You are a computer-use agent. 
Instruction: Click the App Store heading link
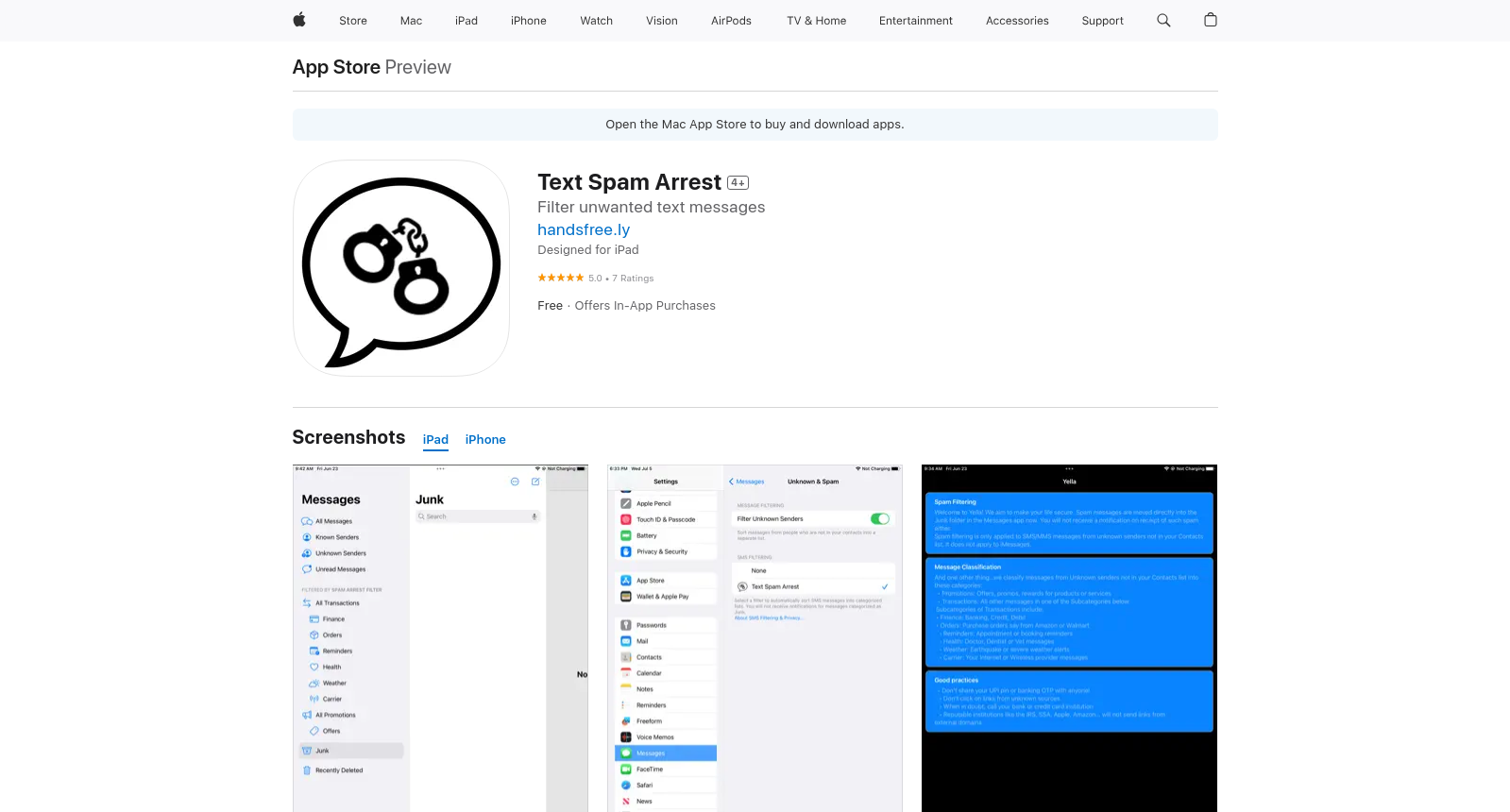pyautogui.click(x=336, y=67)
